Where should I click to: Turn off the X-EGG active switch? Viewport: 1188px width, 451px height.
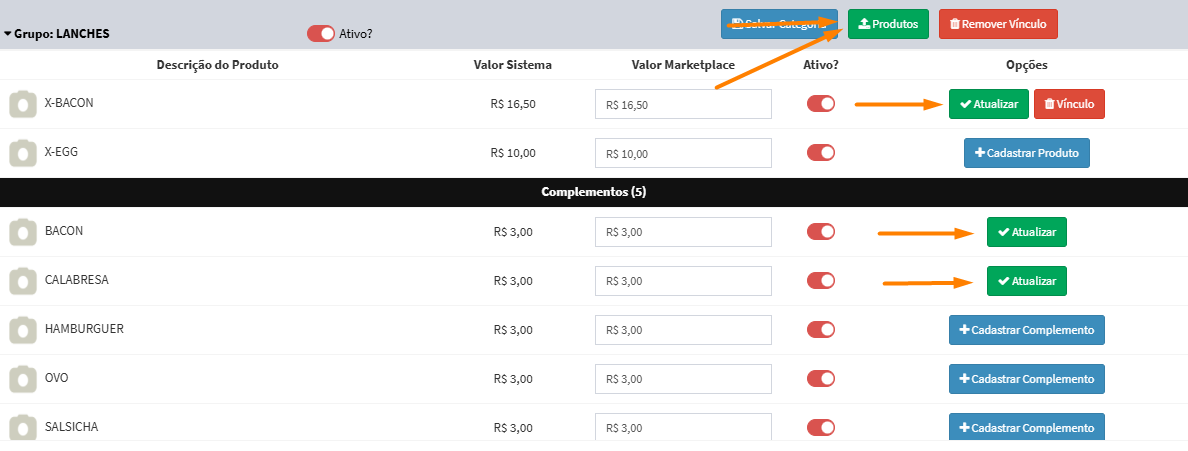820,153
